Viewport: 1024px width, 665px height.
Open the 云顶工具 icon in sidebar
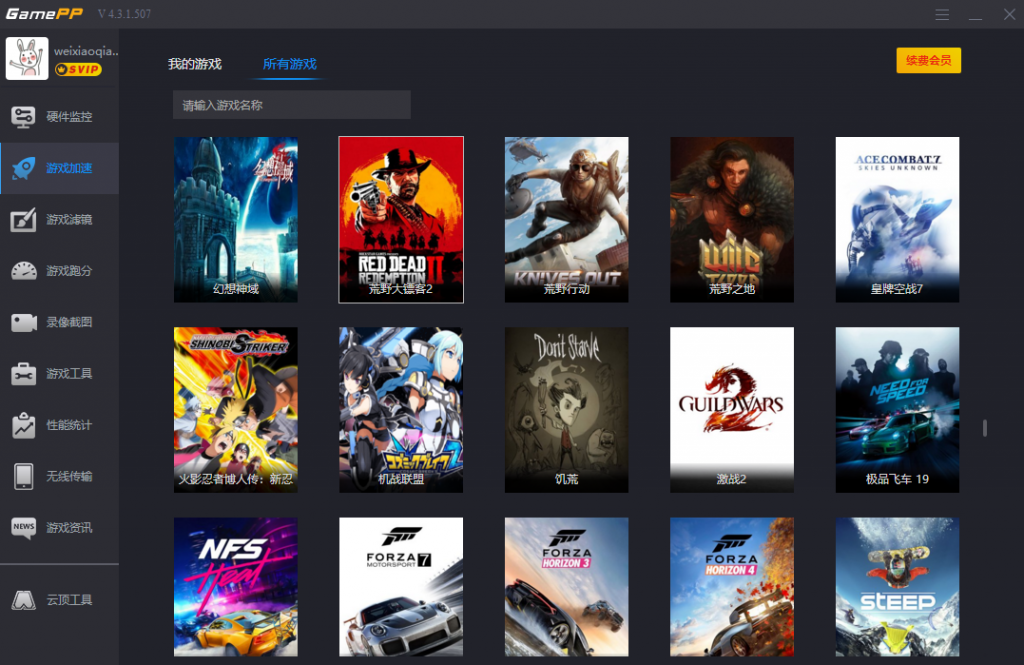[x=24, y=600]
